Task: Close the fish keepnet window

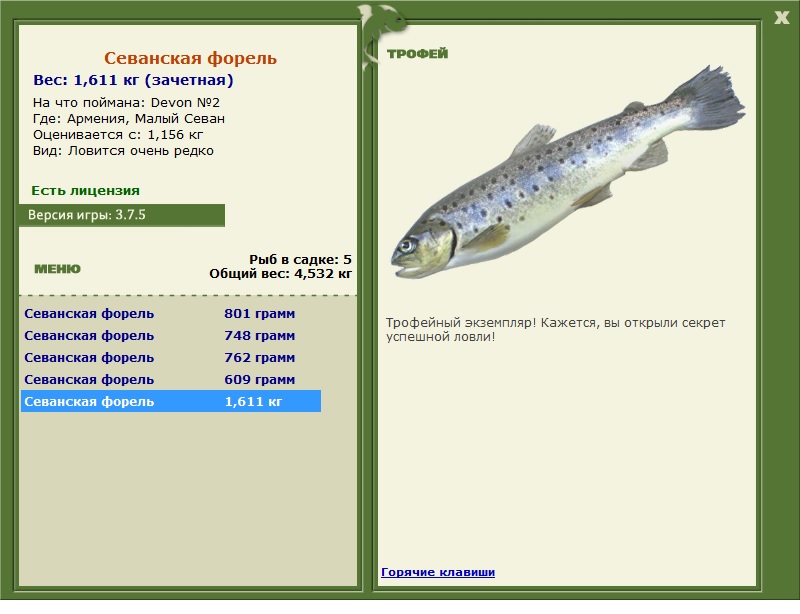Action: [781, 17]
